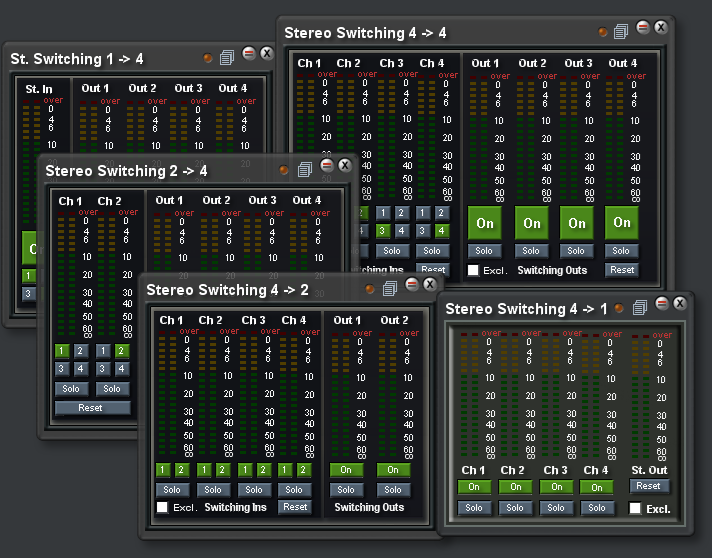Click the pages icon in Stereo Switching 4 -> 1 title bar
The width and height of the screenshot is (712, 558).
click(x=639, y=307)
